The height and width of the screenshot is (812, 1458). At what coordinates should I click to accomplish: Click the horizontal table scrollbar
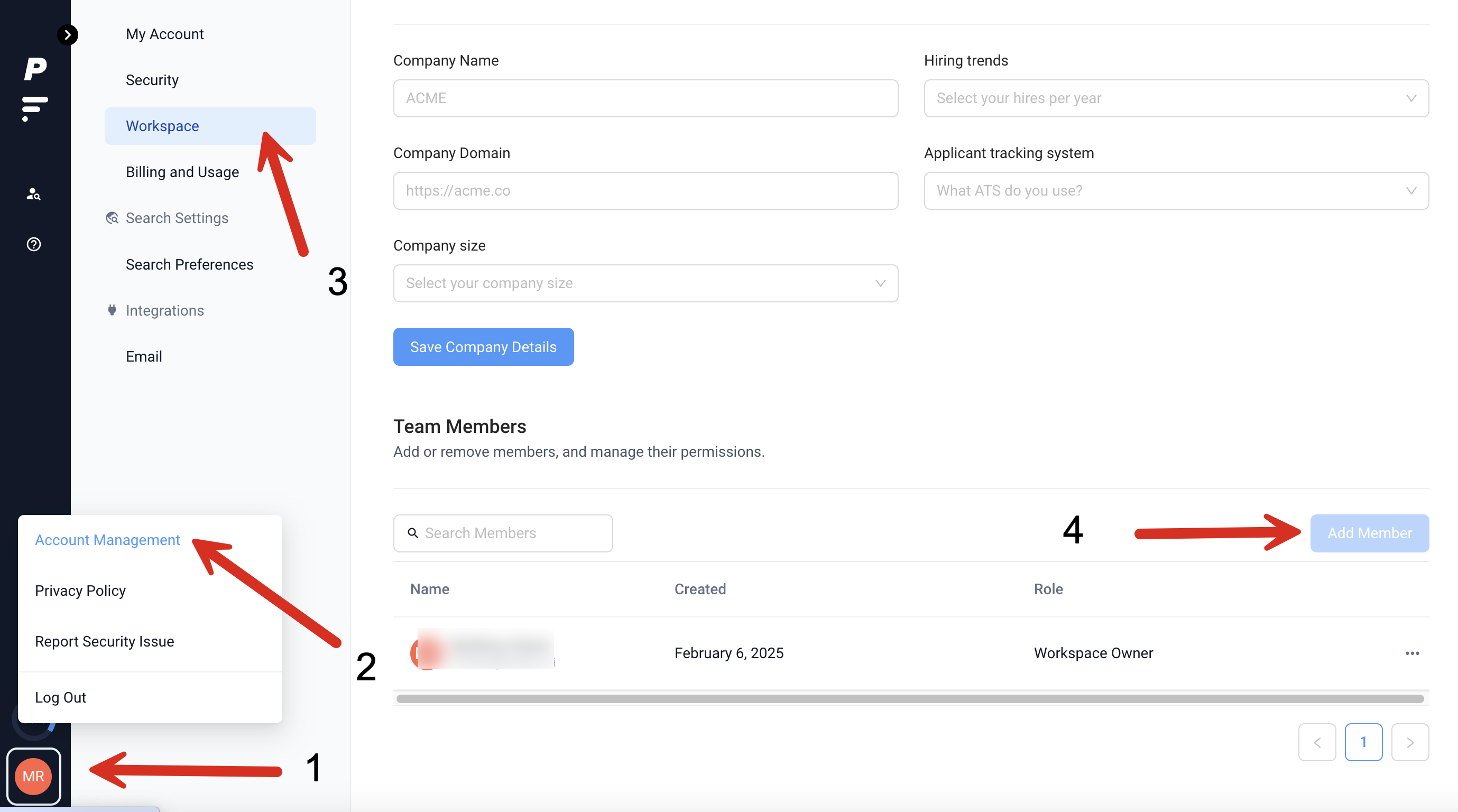point(910,698)
